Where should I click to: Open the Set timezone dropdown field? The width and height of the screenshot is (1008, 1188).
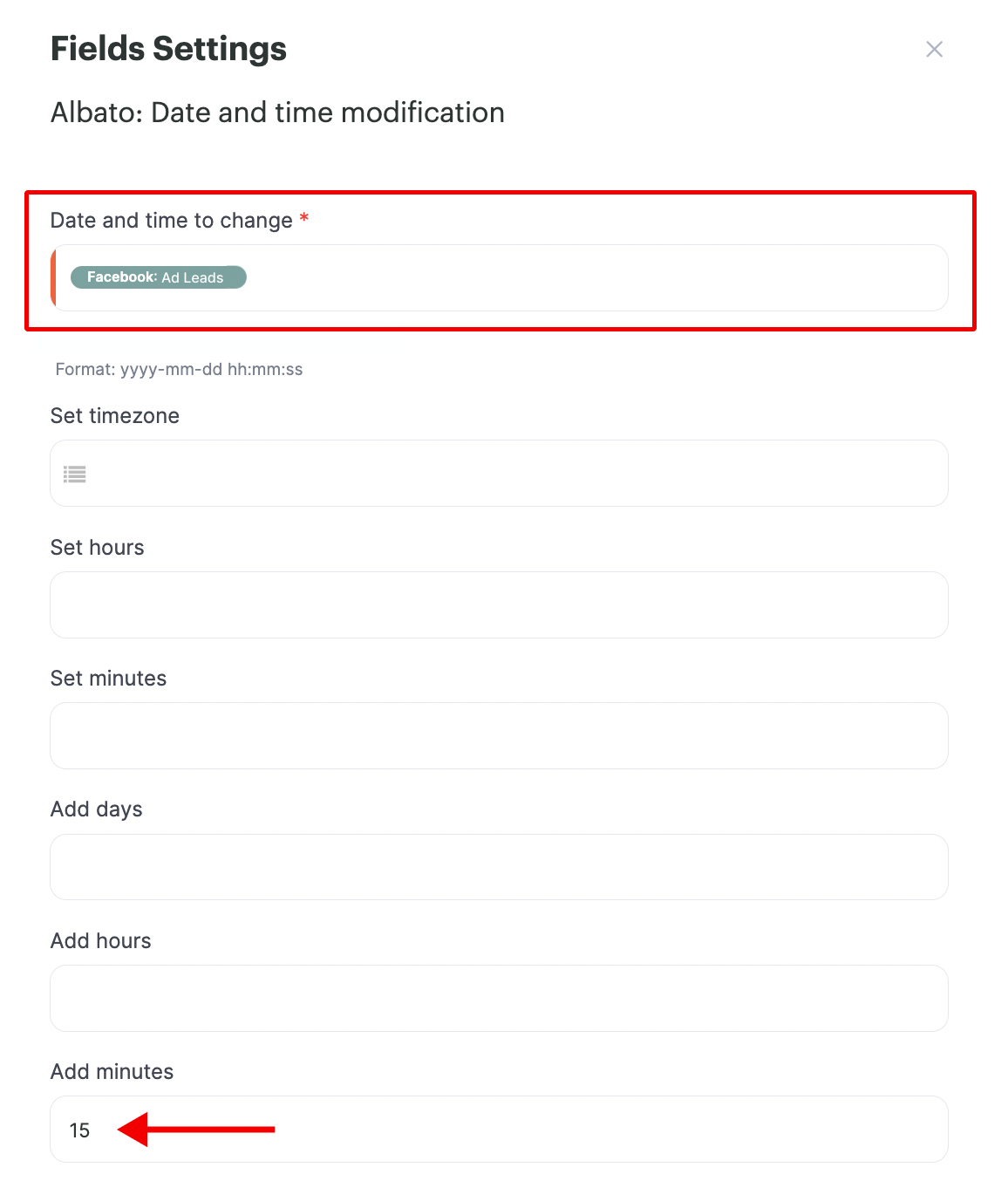coord(499,474)
